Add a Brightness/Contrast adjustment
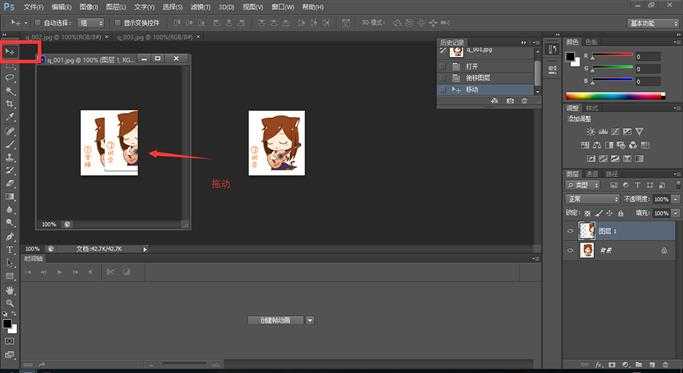 click(591, 131)
